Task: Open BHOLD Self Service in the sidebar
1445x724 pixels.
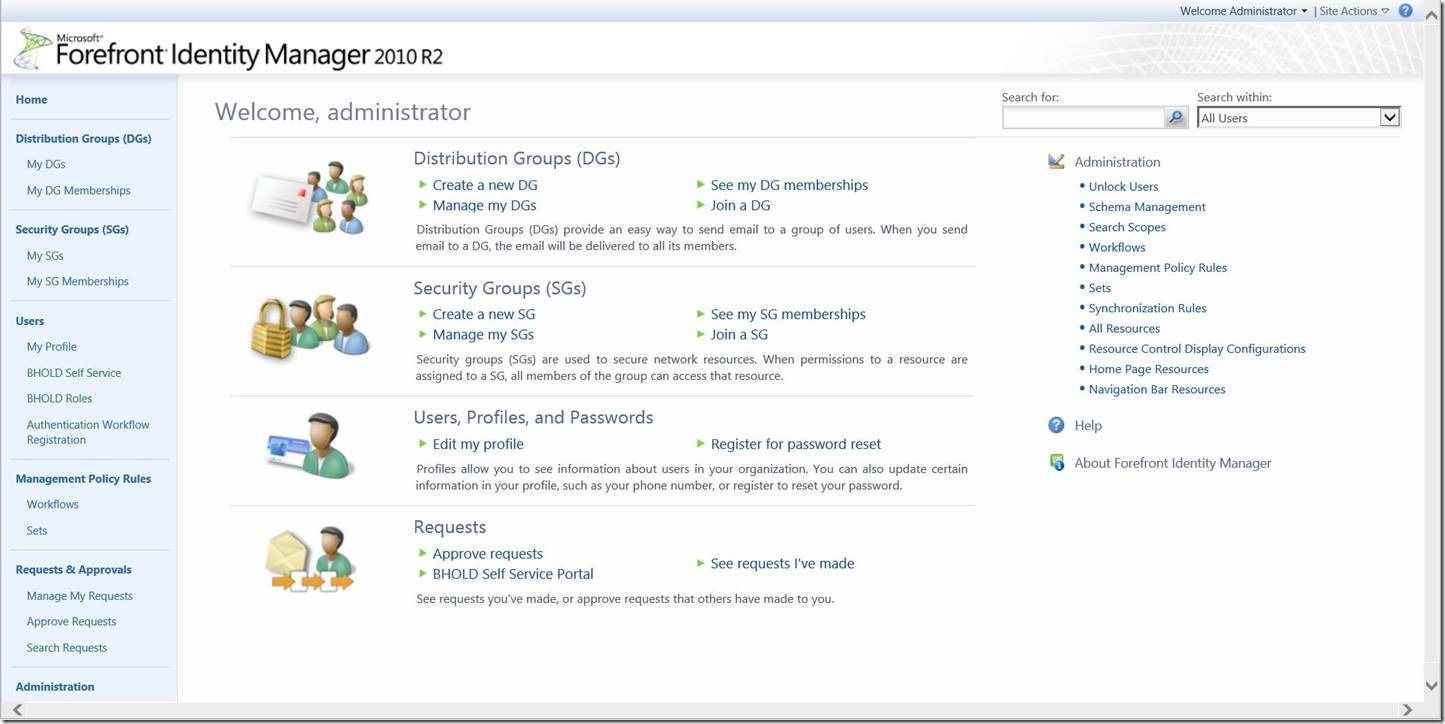Action: pyautogui.click(x=74, y=372)
